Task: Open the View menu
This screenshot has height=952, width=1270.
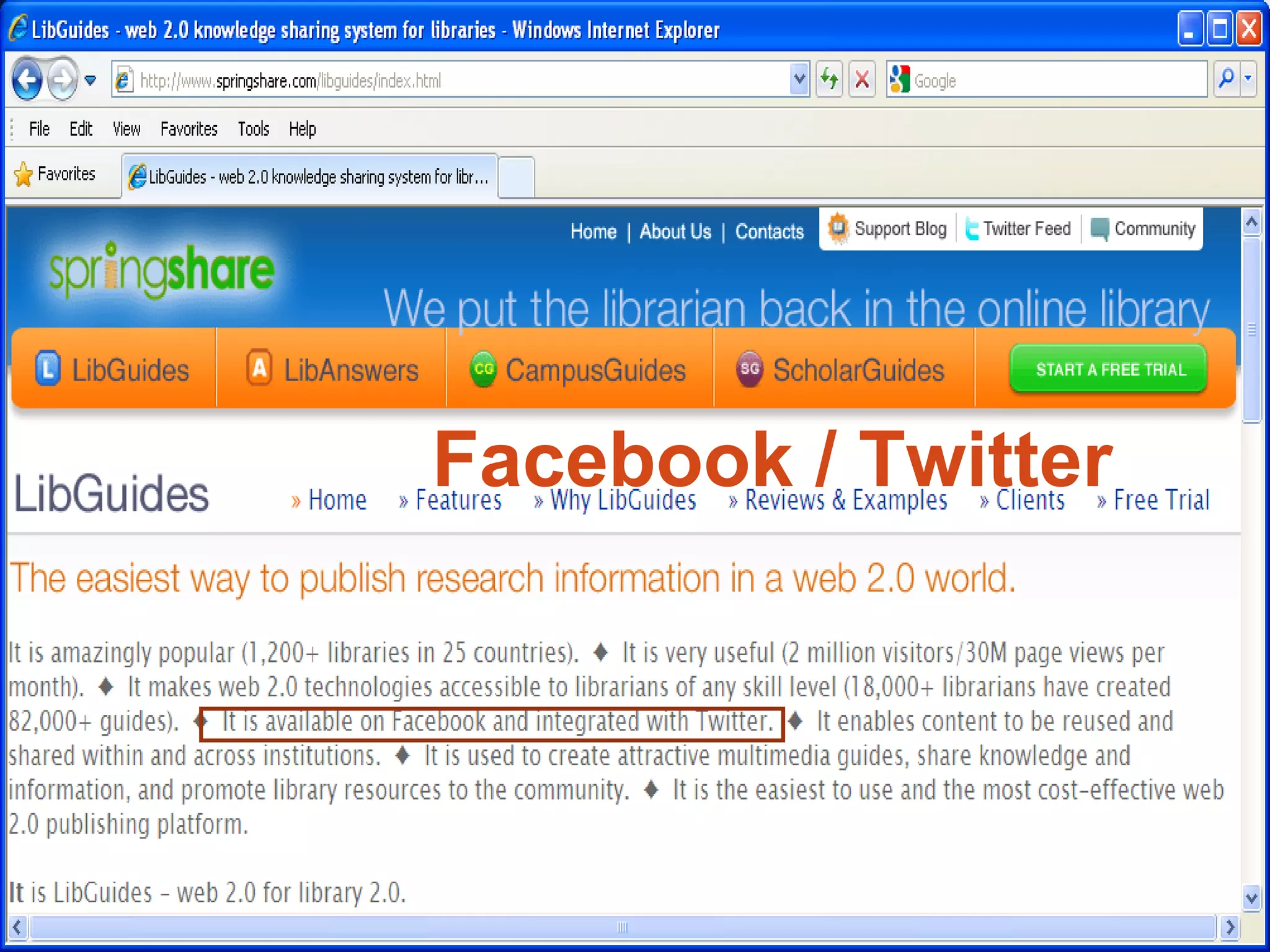Action: pos(127,129)
